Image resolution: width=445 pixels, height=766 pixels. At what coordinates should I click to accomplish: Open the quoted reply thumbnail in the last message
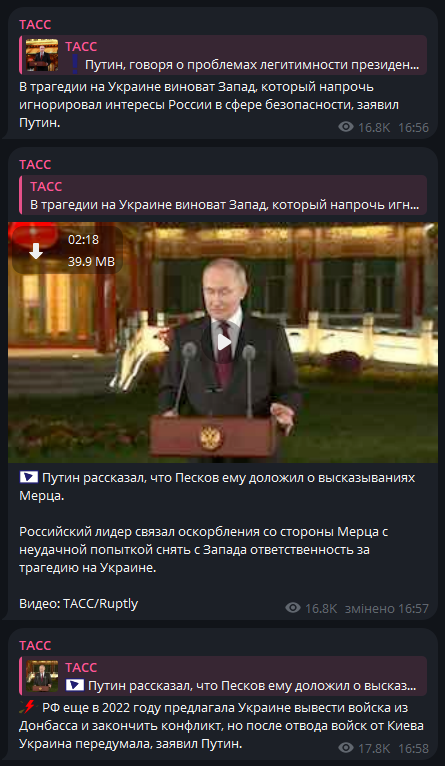42,676
